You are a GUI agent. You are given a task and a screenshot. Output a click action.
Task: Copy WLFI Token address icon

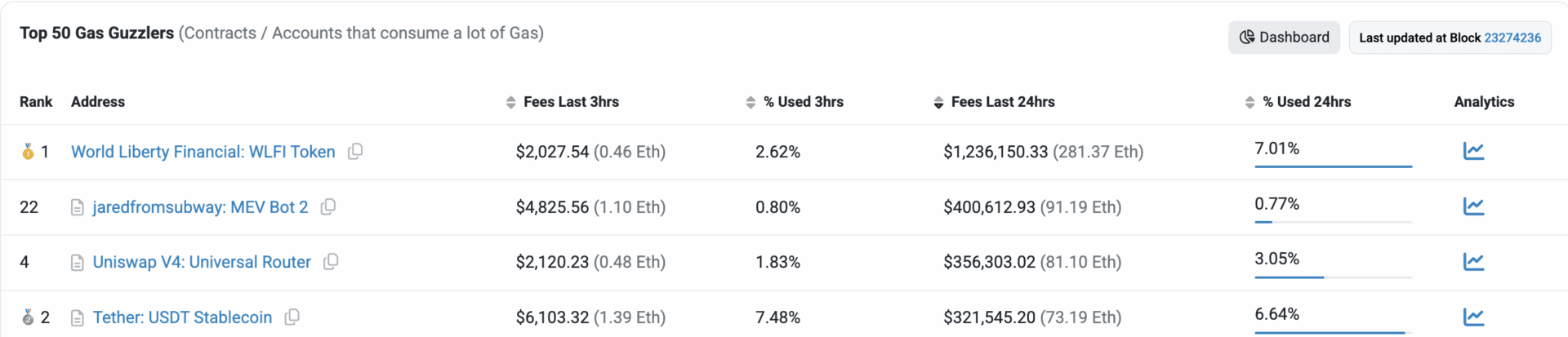click(355, 151)
